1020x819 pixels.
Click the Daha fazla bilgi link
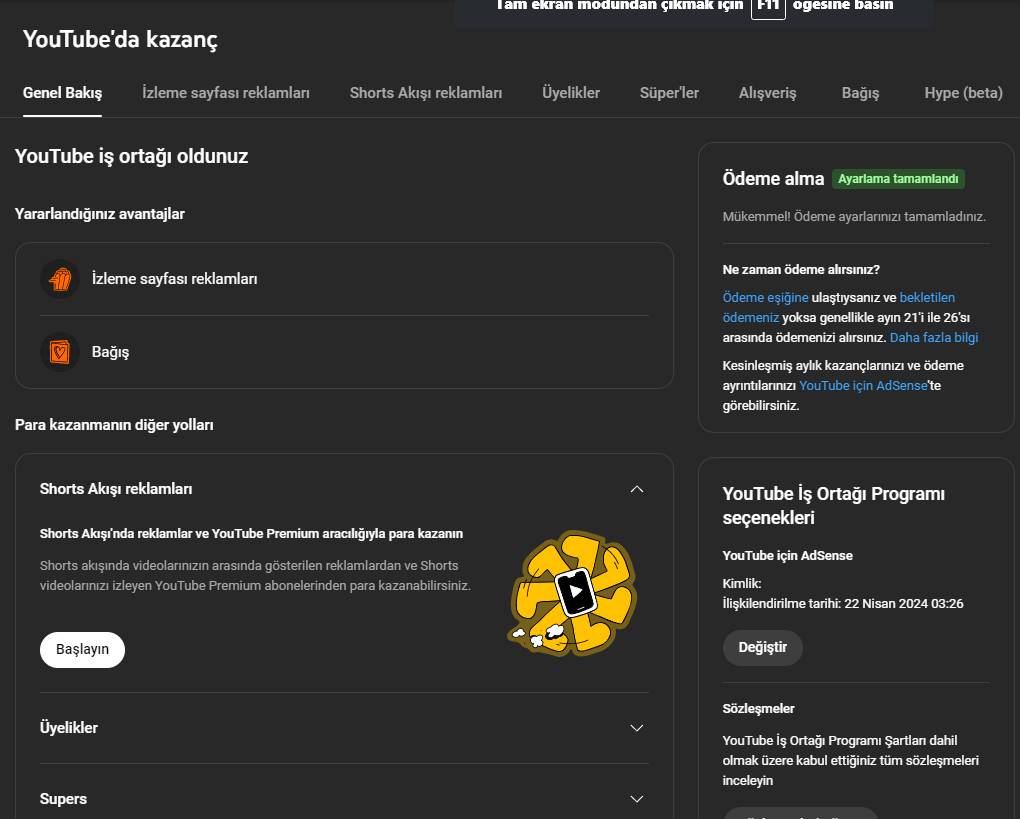coord(934,338)
